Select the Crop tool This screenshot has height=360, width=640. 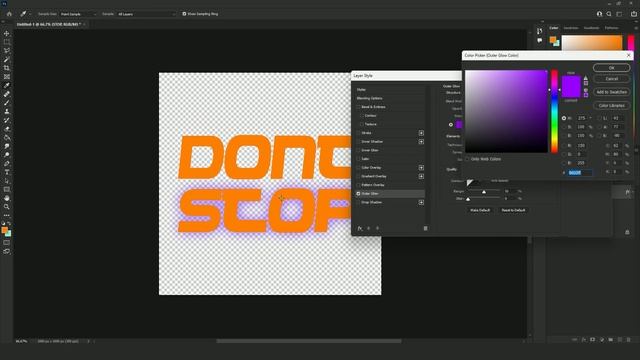coord(7,68)
